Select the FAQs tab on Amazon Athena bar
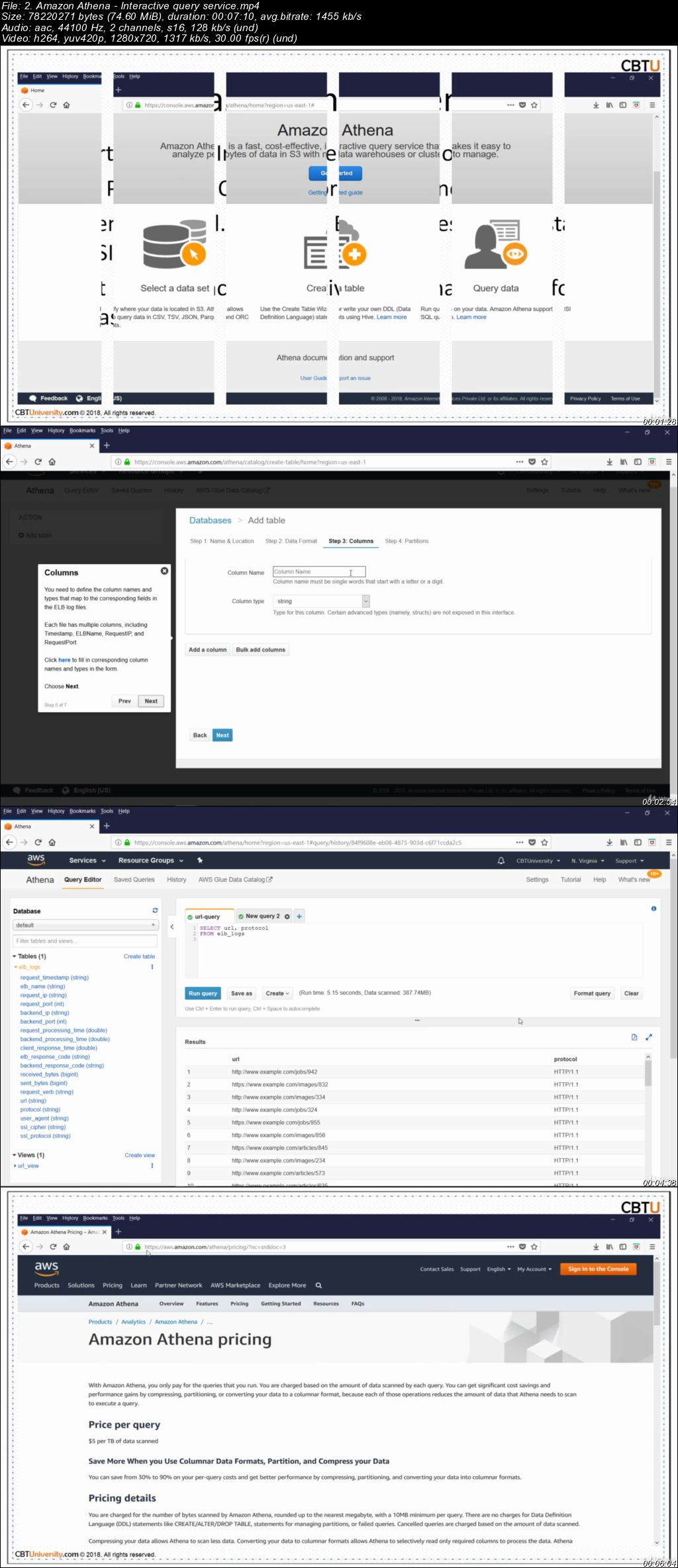678x1568 pixels. tap(358, 1304)
